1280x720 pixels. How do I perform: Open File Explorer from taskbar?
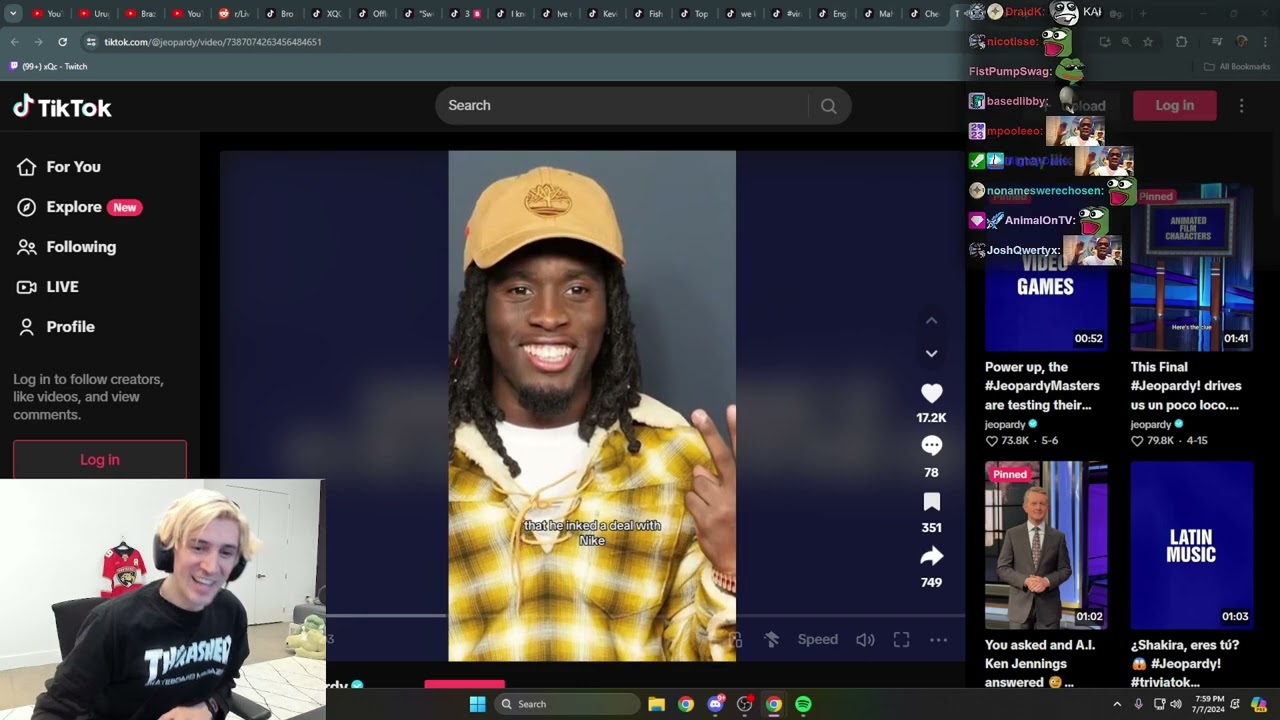(656, 704)
